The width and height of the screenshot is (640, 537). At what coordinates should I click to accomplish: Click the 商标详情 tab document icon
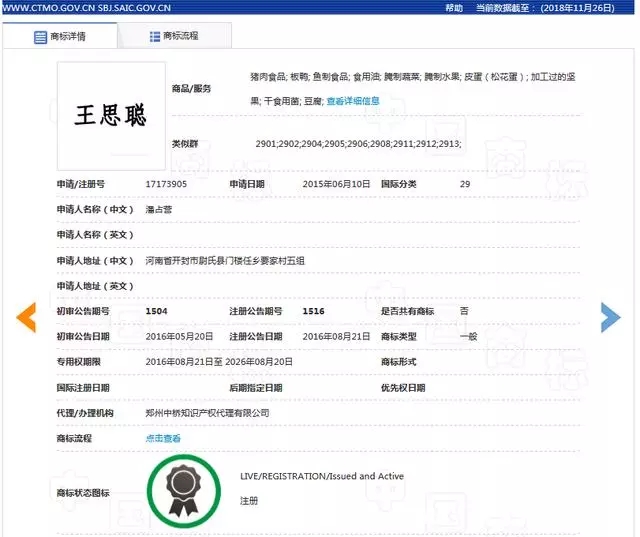click(40, 37)
